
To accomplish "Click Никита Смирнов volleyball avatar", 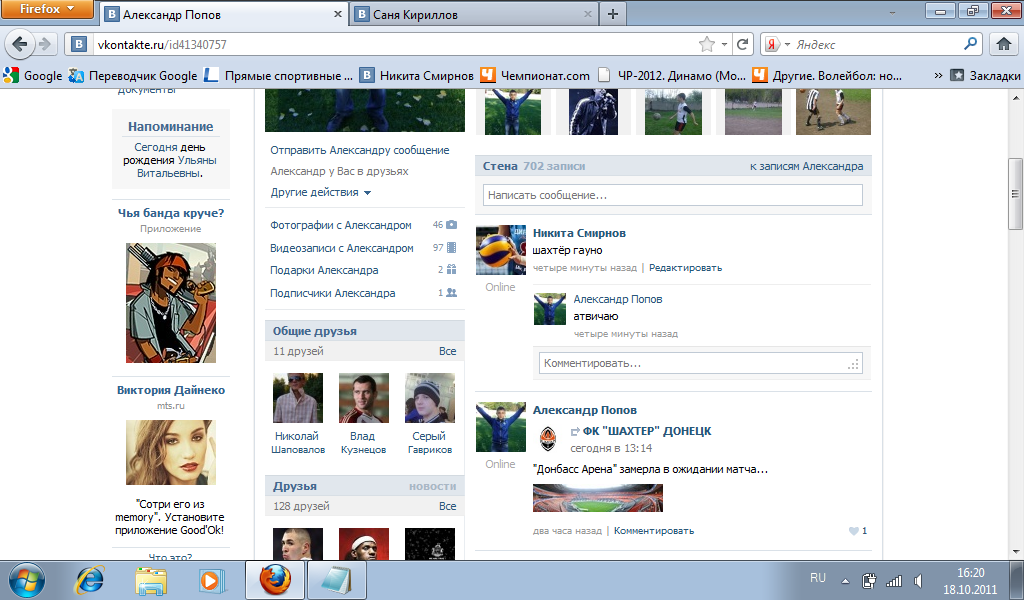I will coord(501,250).
